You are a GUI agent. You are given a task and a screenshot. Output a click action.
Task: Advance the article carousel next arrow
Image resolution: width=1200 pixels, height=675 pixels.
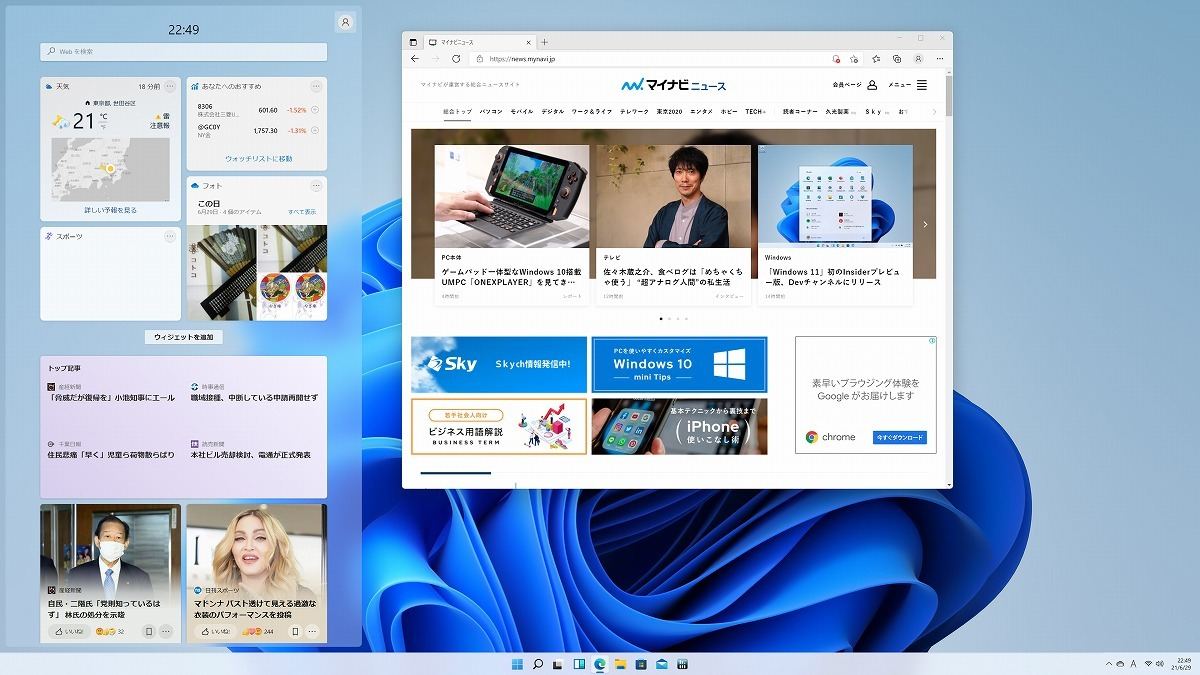pyautogui.click(x=925, y=225)
